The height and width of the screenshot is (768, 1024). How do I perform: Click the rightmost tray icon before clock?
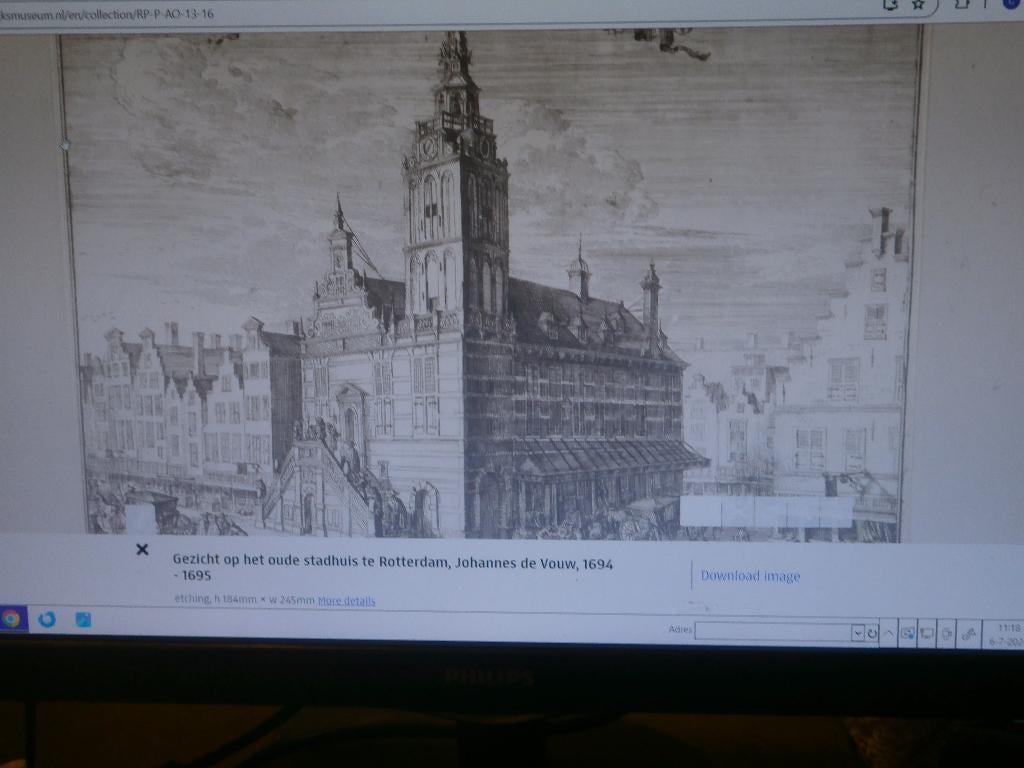968,634
